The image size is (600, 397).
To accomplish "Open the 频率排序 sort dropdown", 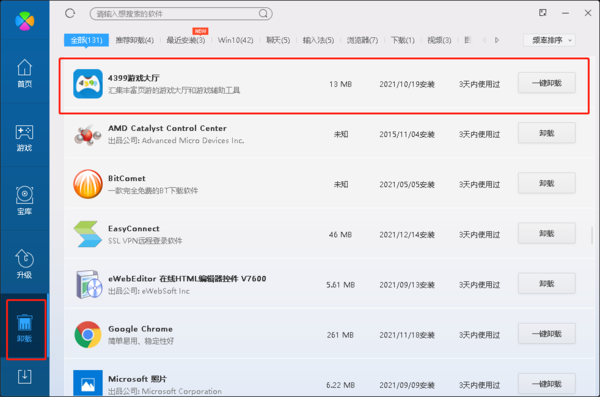I will coord(549,40).
